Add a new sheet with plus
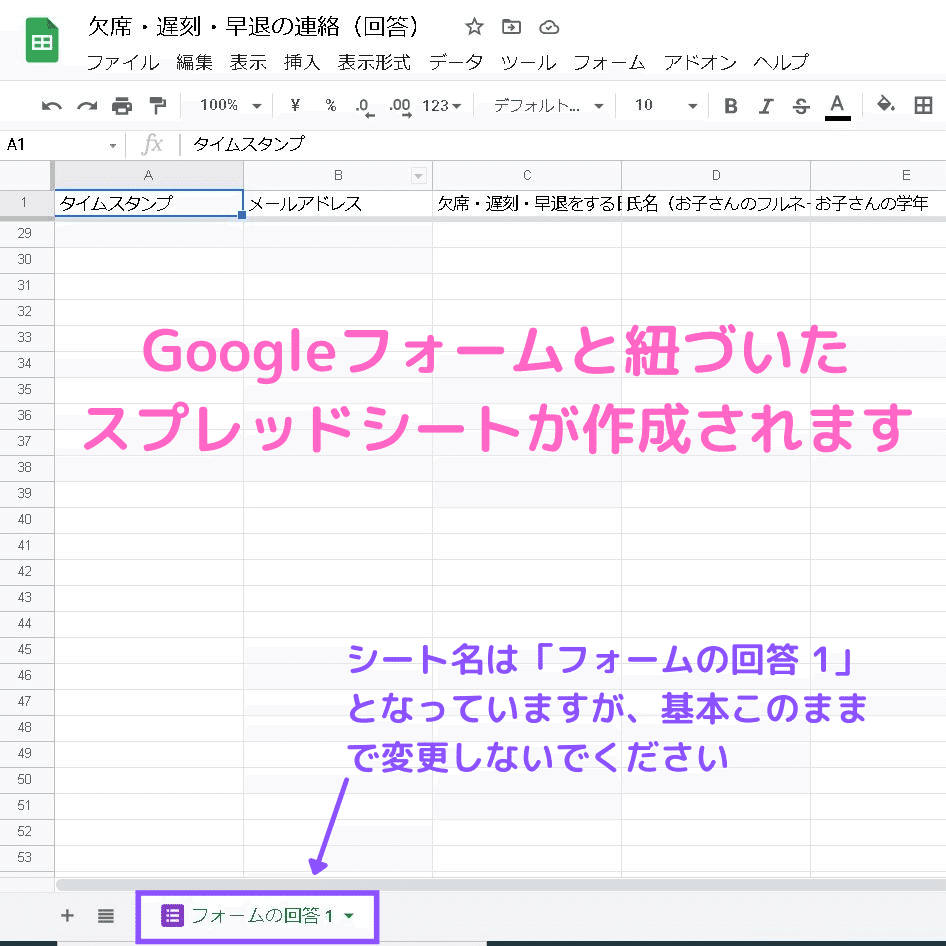 pos(67,916)
